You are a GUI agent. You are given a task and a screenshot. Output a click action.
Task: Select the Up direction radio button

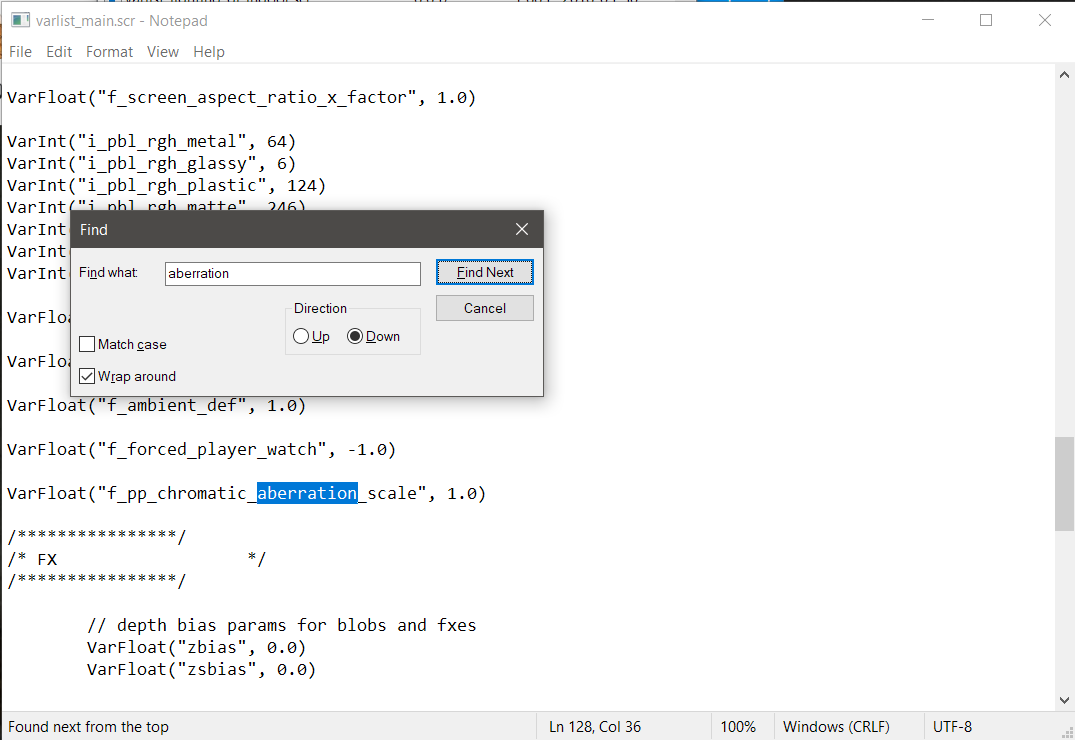point(301,337)
